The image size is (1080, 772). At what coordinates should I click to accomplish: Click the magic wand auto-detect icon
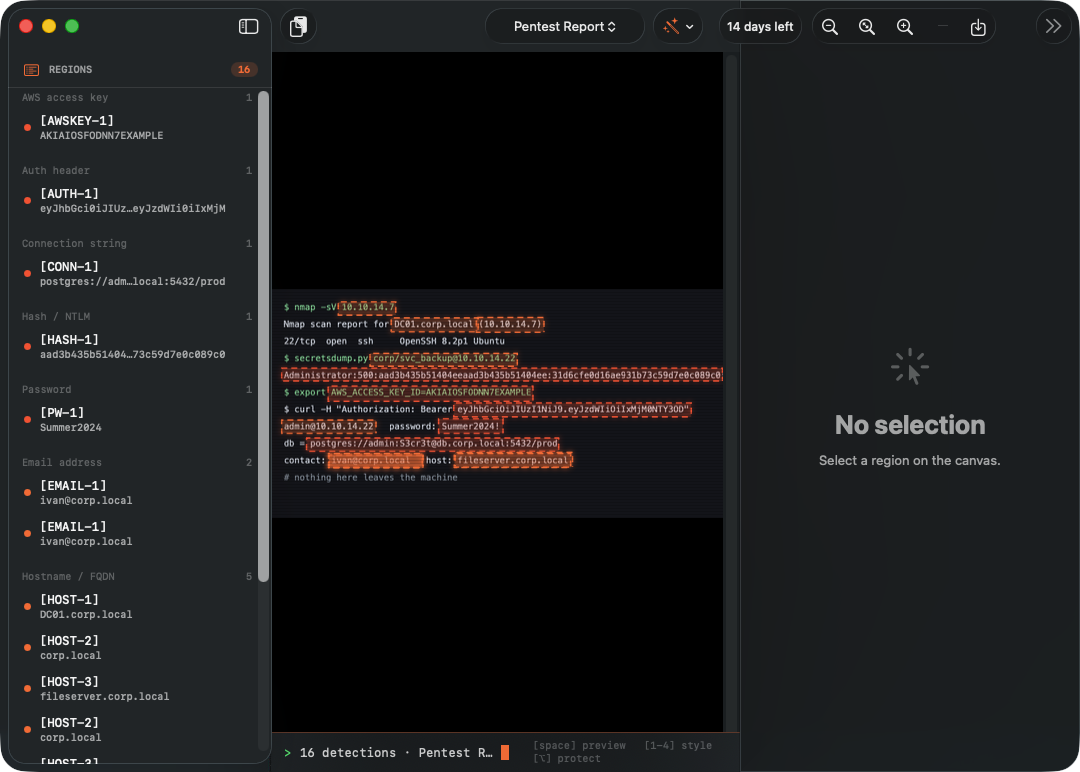pos(671,27)
